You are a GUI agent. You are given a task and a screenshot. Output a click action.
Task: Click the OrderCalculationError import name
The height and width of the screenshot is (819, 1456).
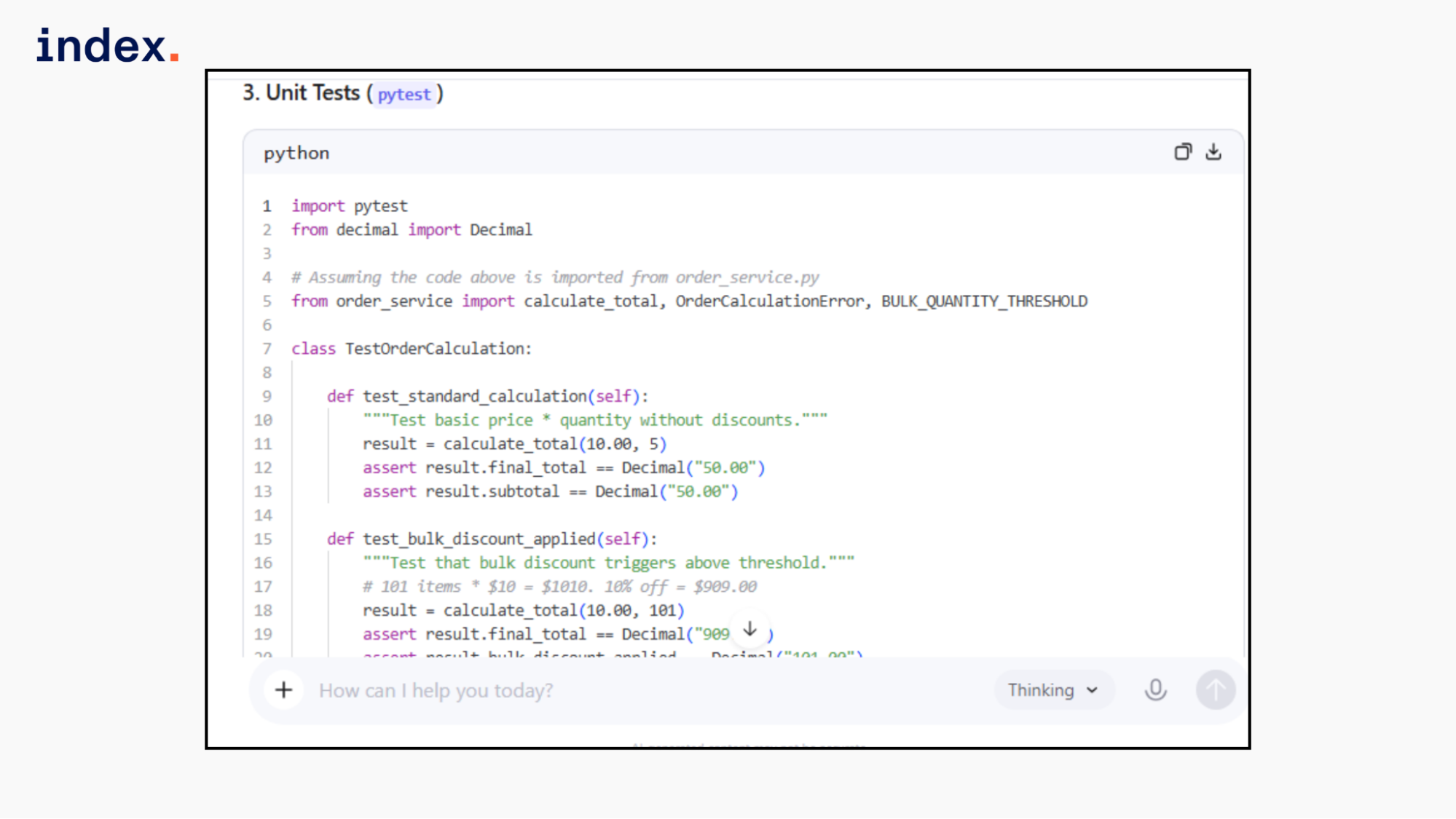tap(770, 301)
